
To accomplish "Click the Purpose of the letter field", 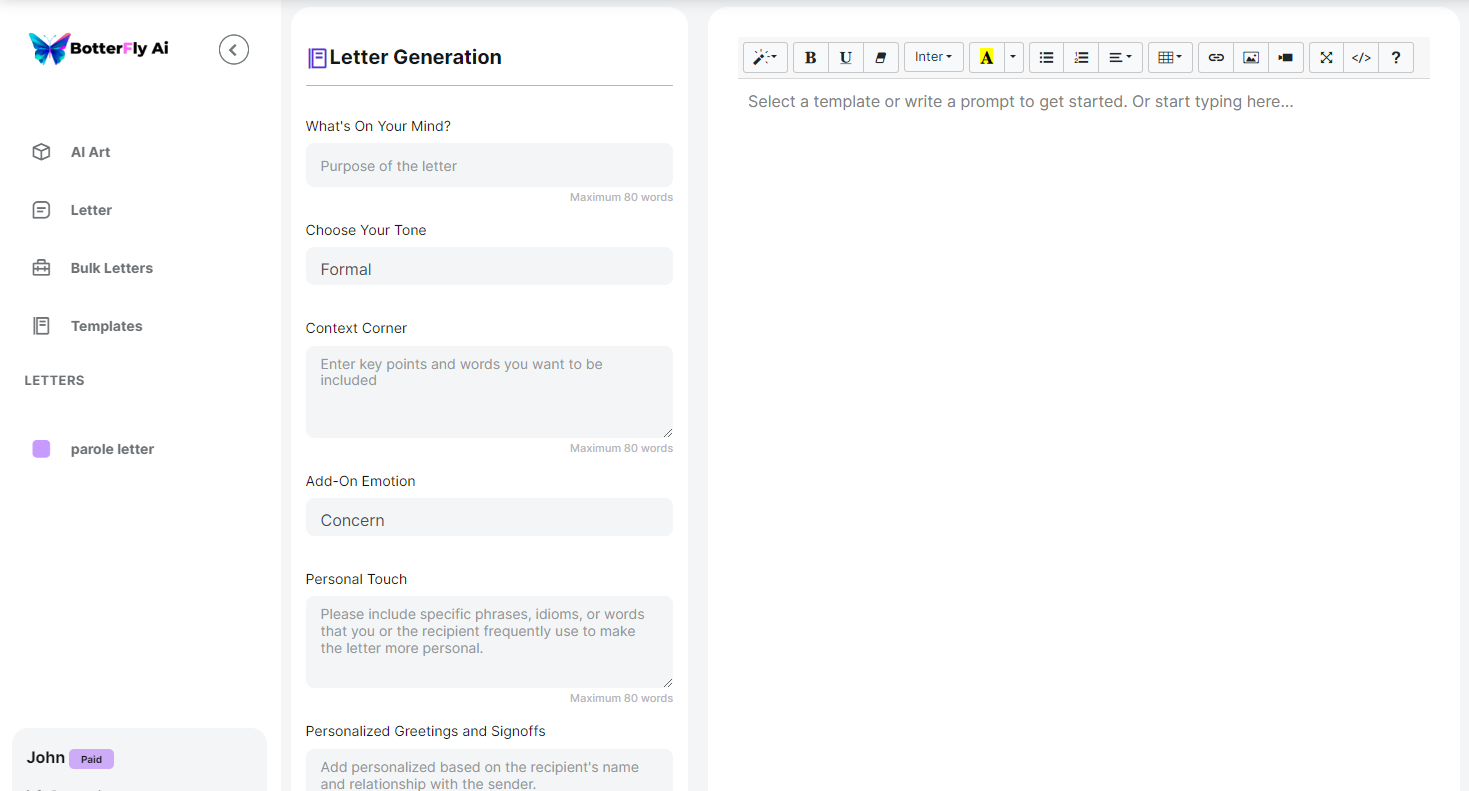I will pos(489,166).
